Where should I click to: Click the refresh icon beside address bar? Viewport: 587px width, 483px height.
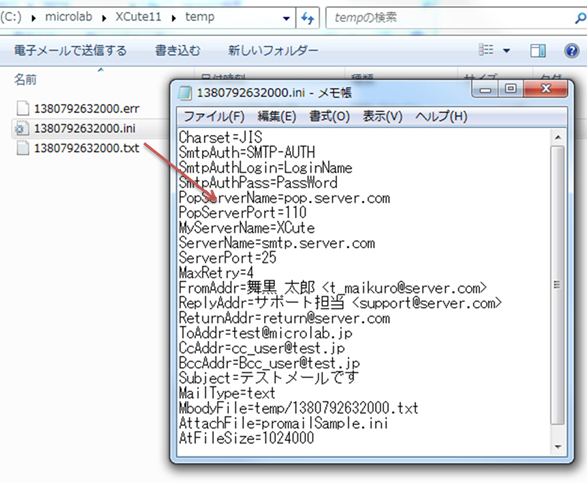[308, 18]
